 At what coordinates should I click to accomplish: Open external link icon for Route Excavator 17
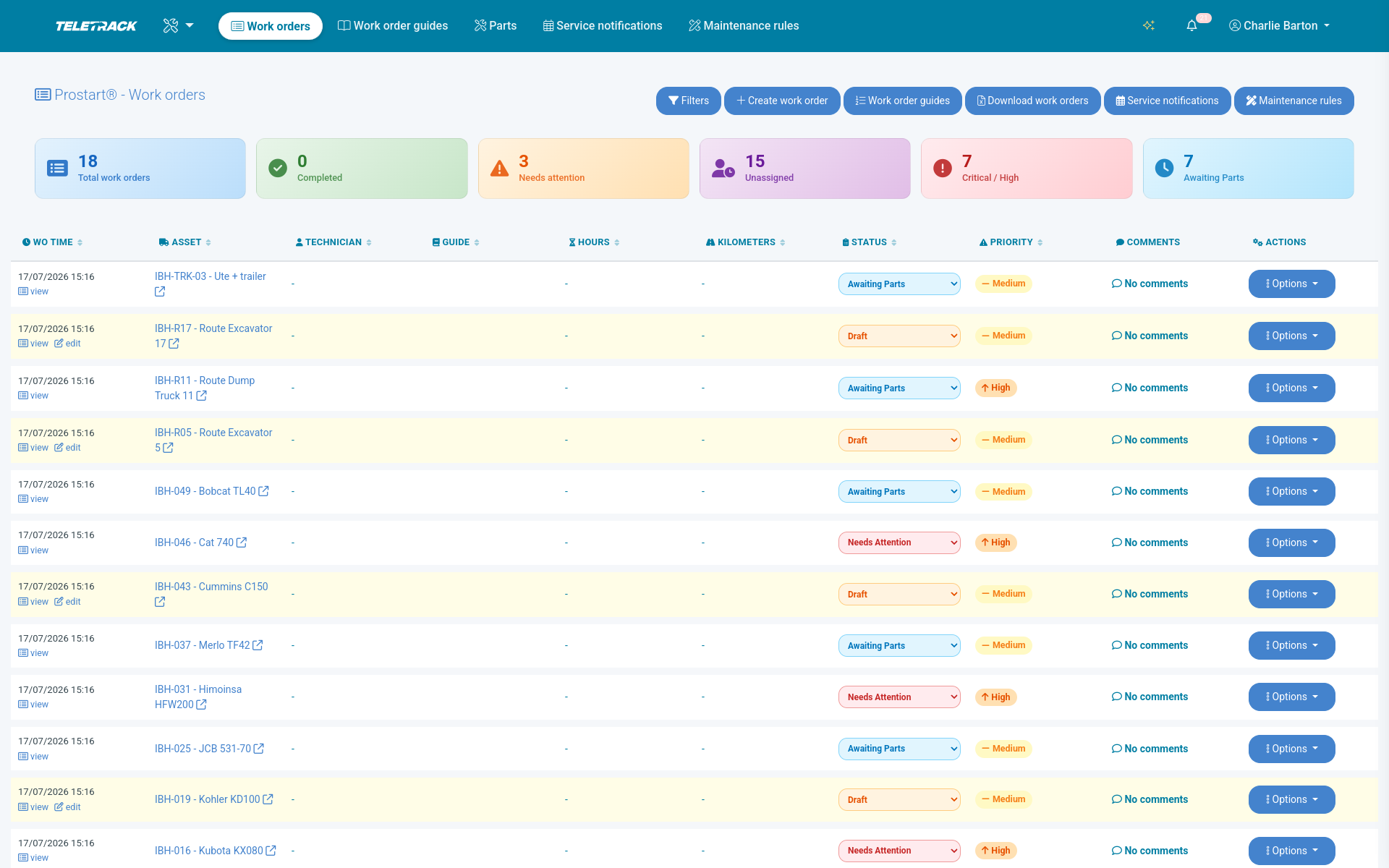[x=174, y=344]
